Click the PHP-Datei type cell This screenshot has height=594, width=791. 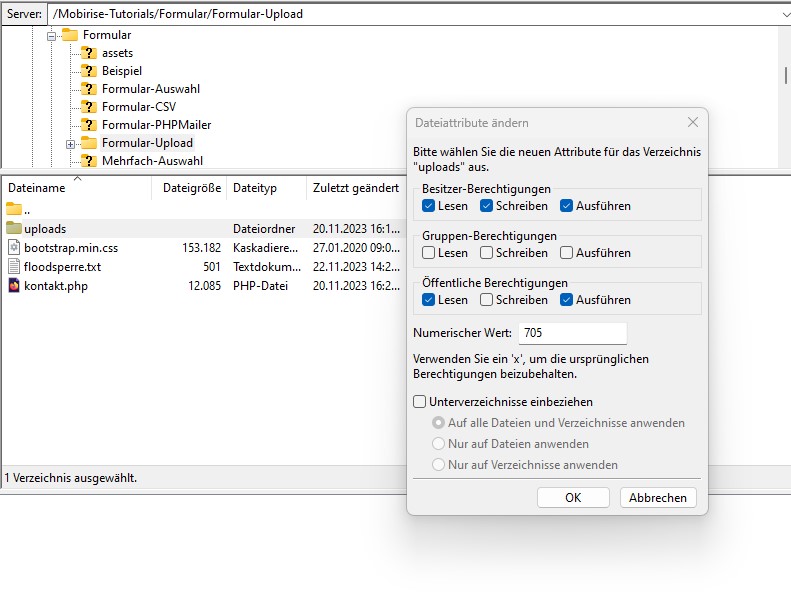click(260, 286)
